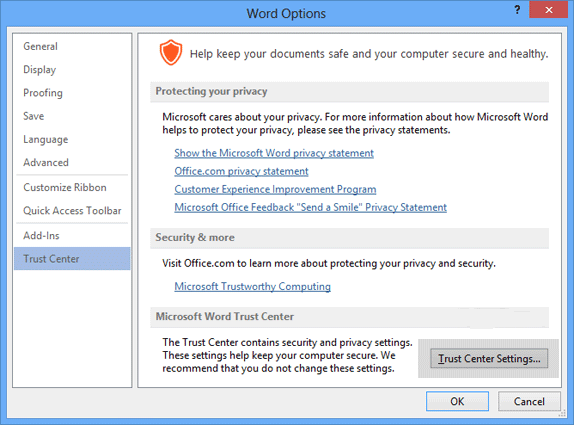Open Customize Ribbon settings

[65, 187]
